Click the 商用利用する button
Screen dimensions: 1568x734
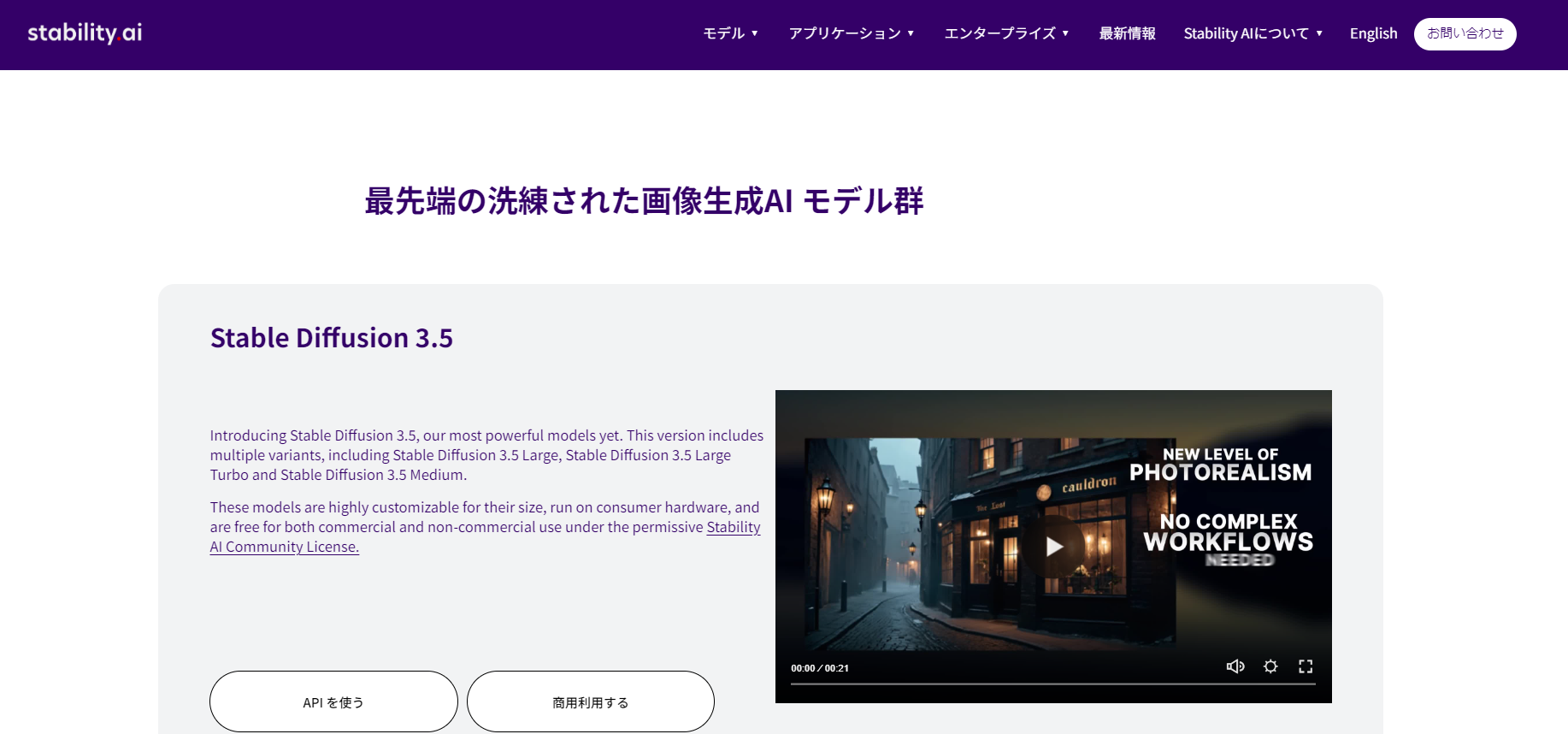pos(591,701)
